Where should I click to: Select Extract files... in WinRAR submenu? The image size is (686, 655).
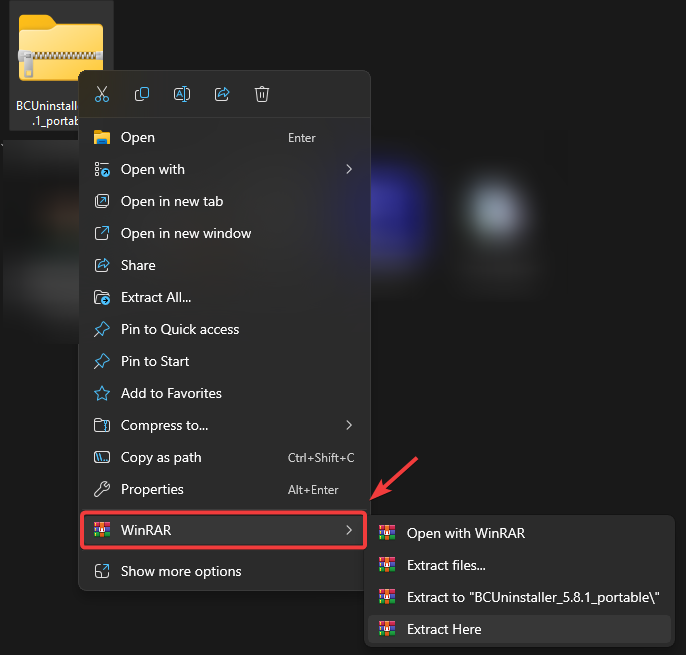pyautogui.click(x=519, y=565)
